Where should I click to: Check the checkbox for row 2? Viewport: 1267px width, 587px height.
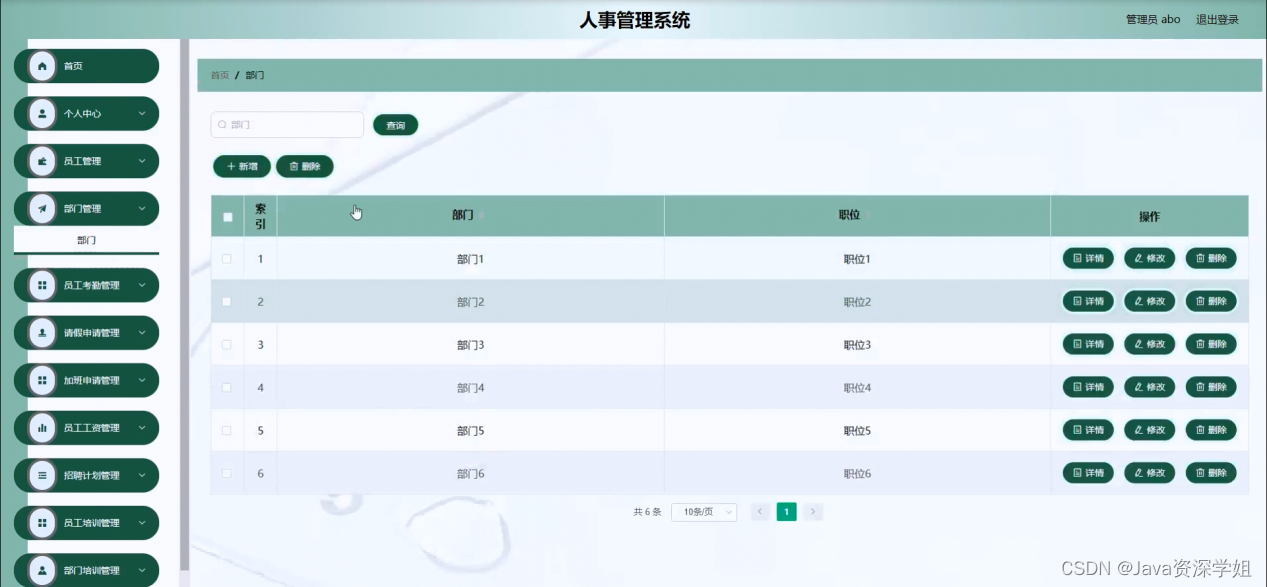tap(227, 302)
